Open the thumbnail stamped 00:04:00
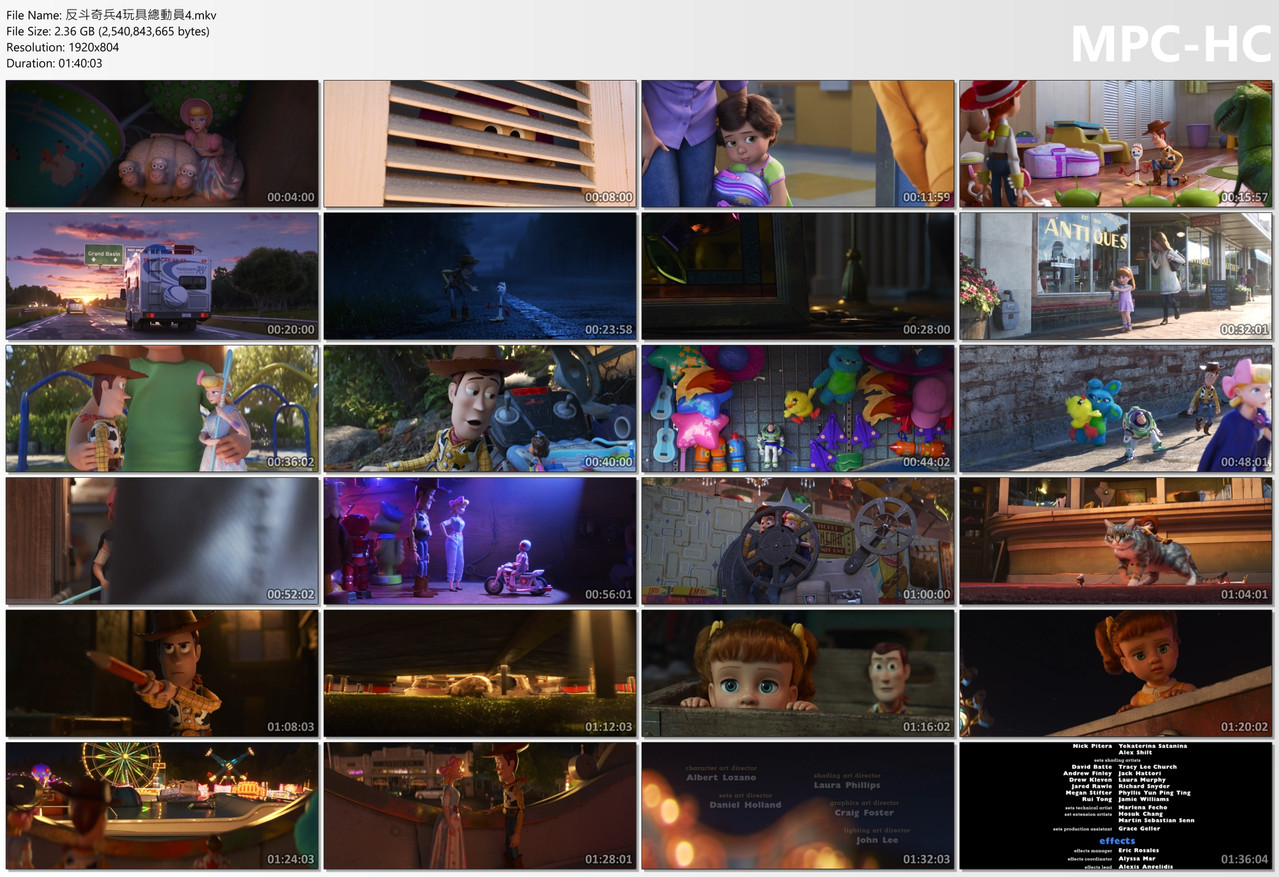The height and width of the screenshot is (877, 1279). (x=162, y=144)
